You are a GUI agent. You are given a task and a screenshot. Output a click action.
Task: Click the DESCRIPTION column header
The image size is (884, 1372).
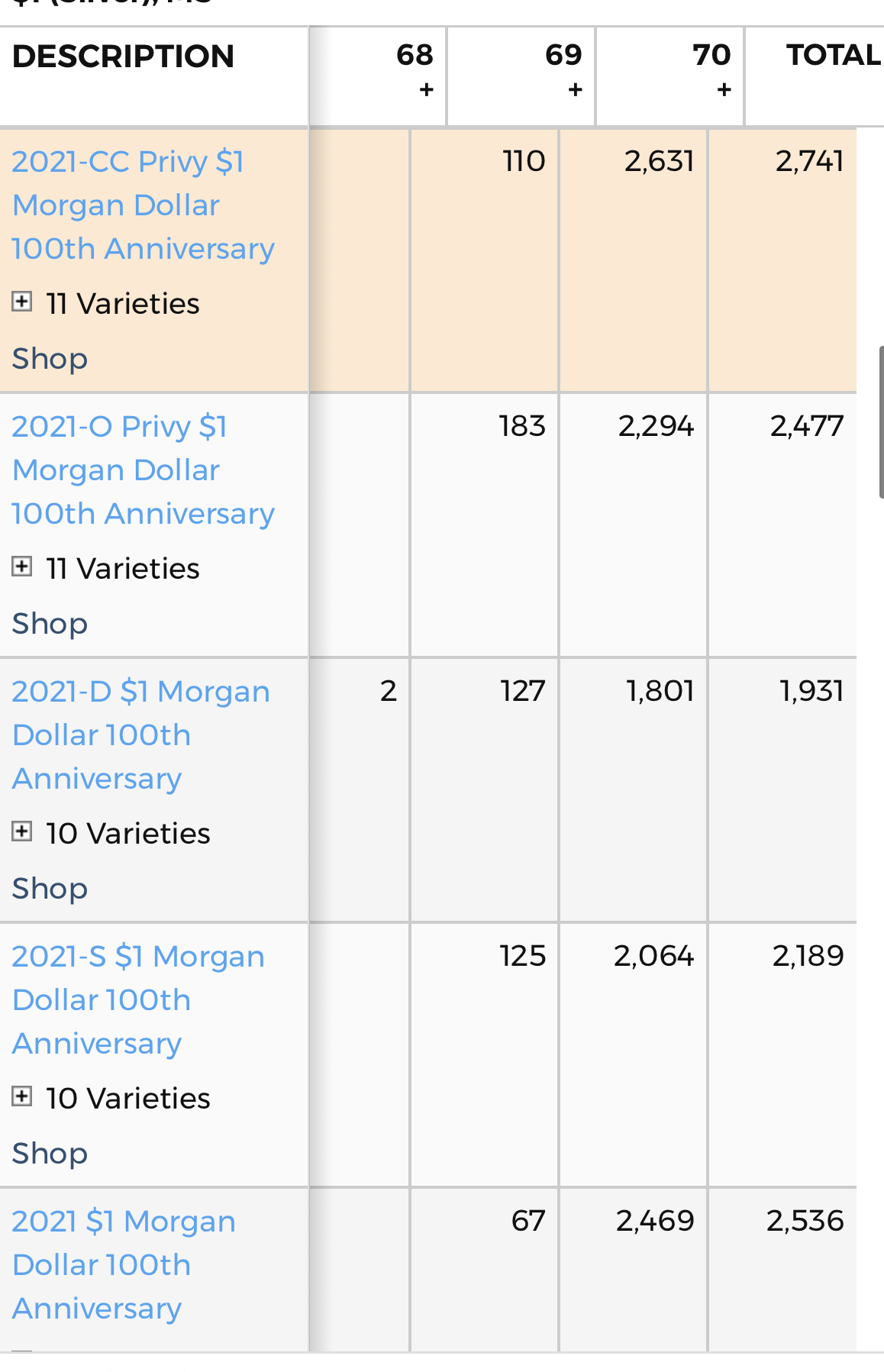pyautogui.click(x=123, y=56)
